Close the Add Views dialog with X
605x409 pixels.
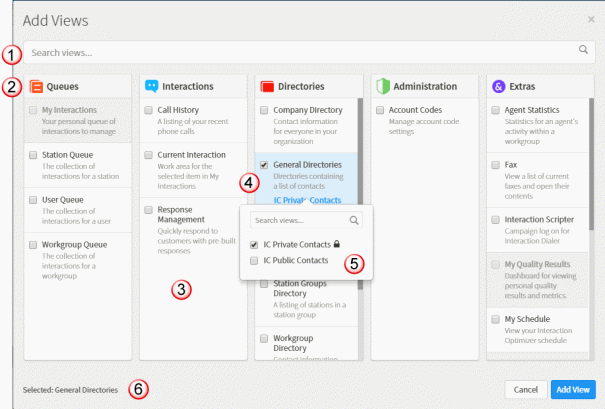pyautogui.click(x=590, y=19)
